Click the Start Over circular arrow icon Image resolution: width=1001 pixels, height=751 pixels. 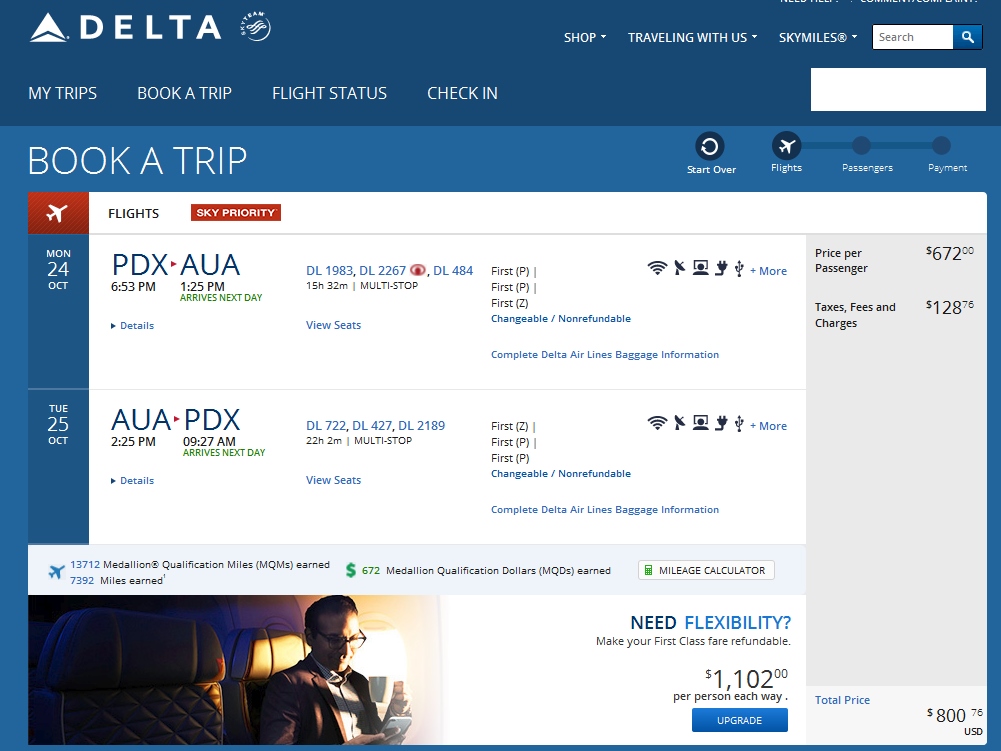710,147
